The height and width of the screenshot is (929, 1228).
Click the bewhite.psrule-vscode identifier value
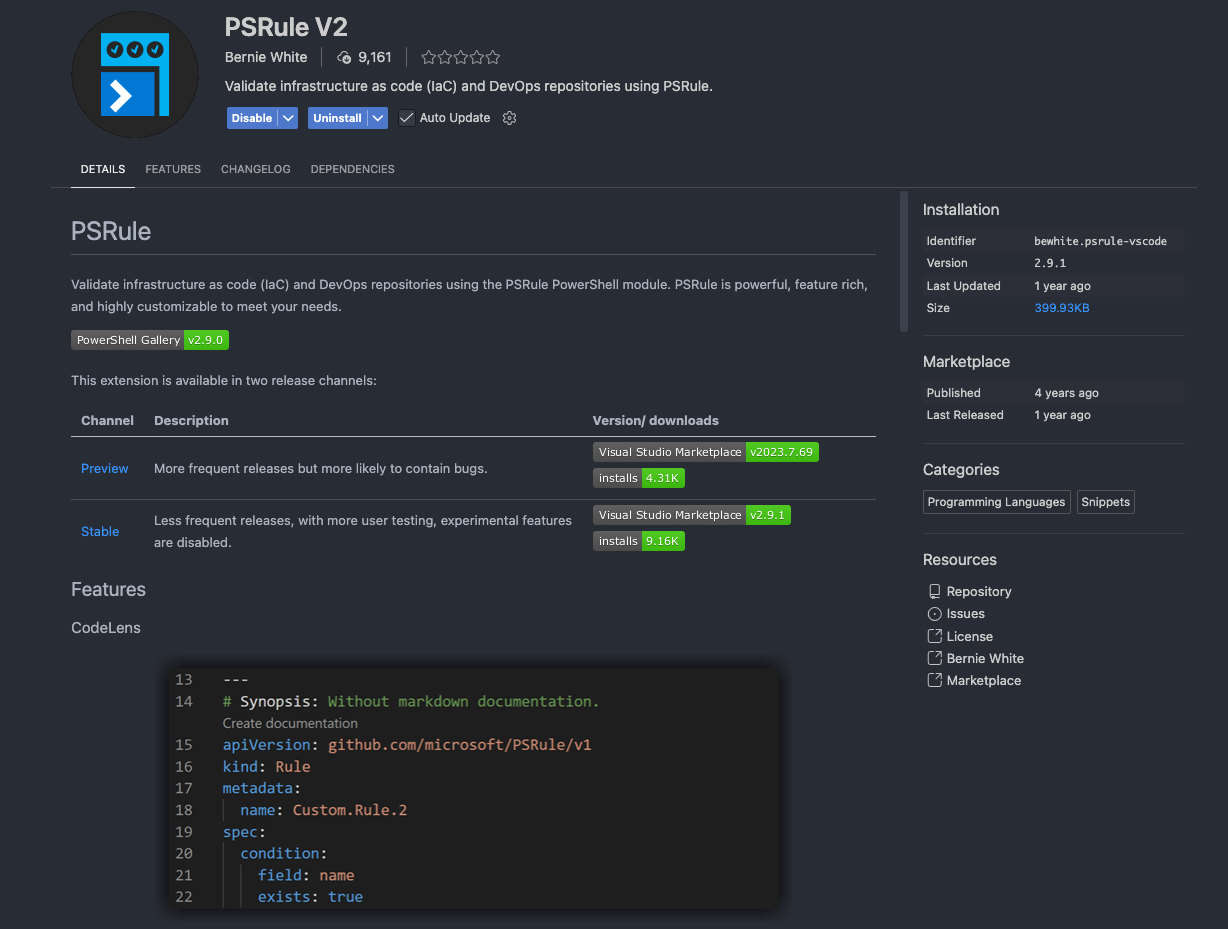[x=1100, y=241]
